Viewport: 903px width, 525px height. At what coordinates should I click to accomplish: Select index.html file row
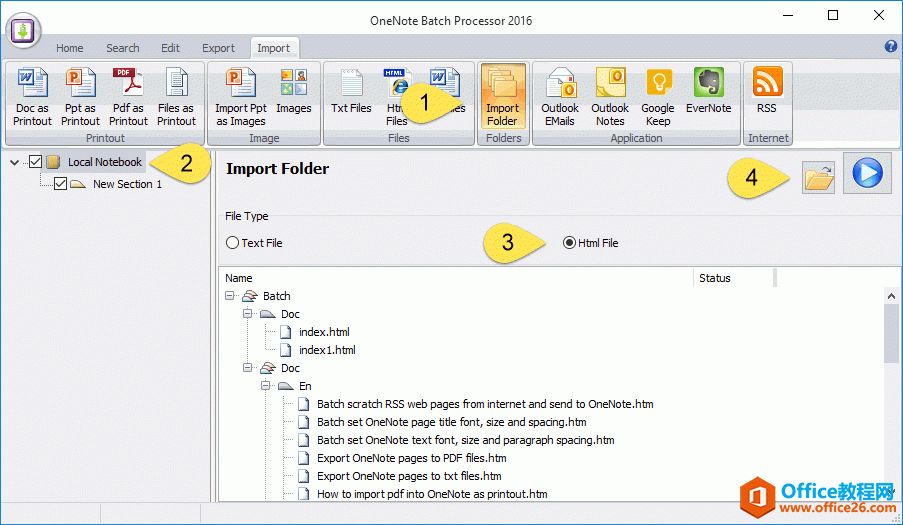point(324,332)
